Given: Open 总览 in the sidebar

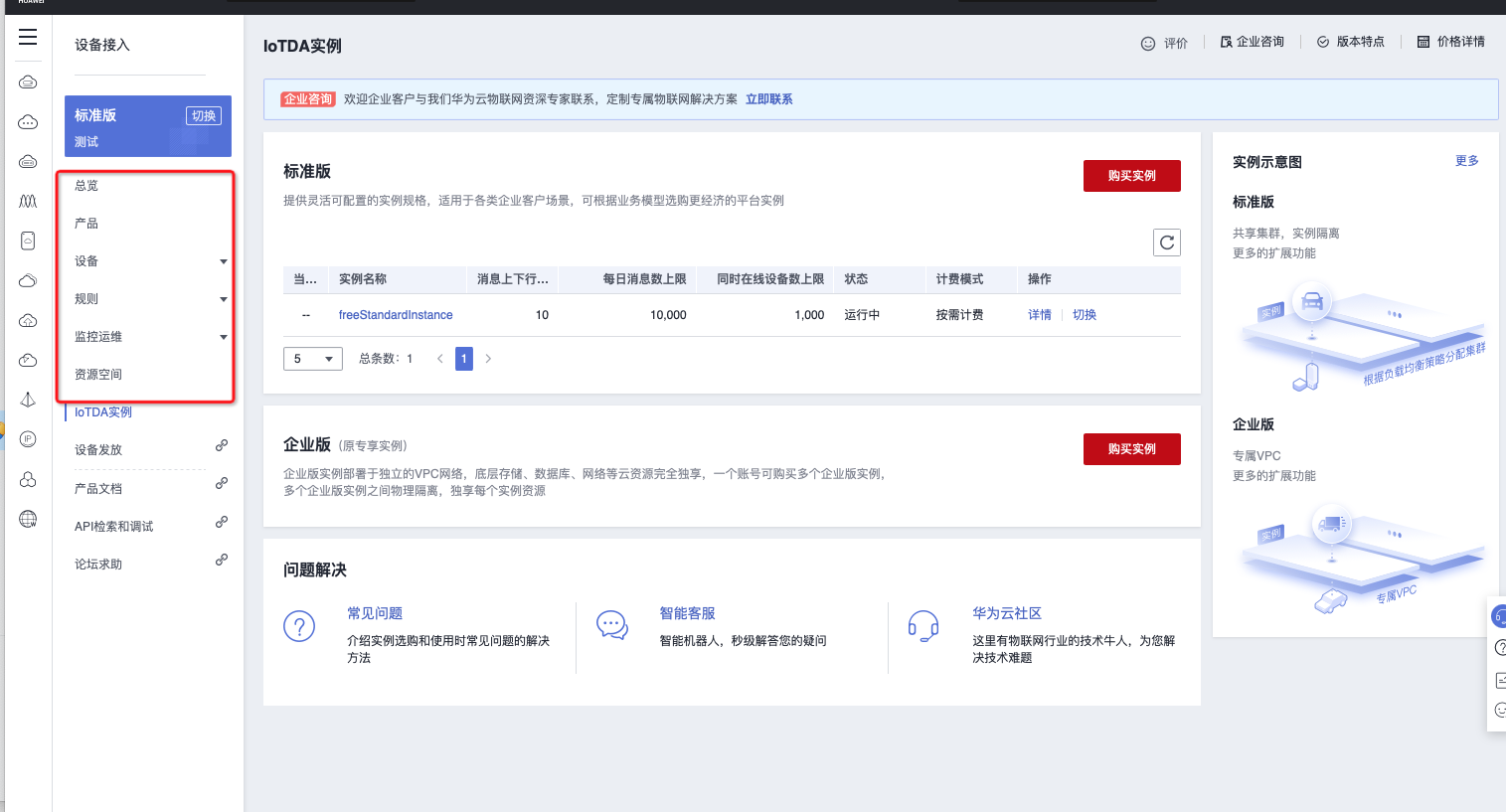Looking at the screenshot, I should [x=86, y=186].
